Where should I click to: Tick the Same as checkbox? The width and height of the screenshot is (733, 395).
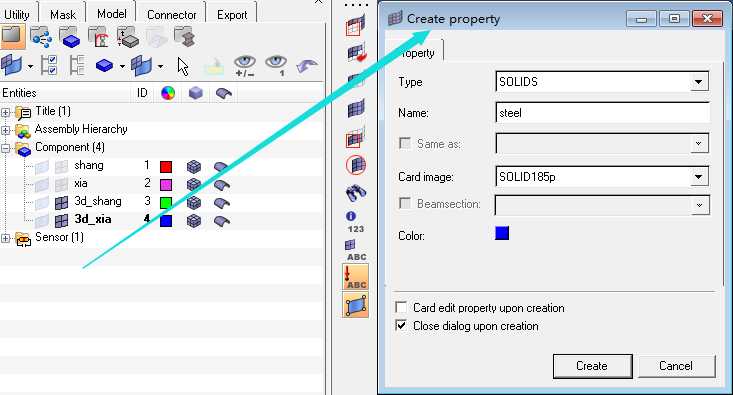click(405, 143)
